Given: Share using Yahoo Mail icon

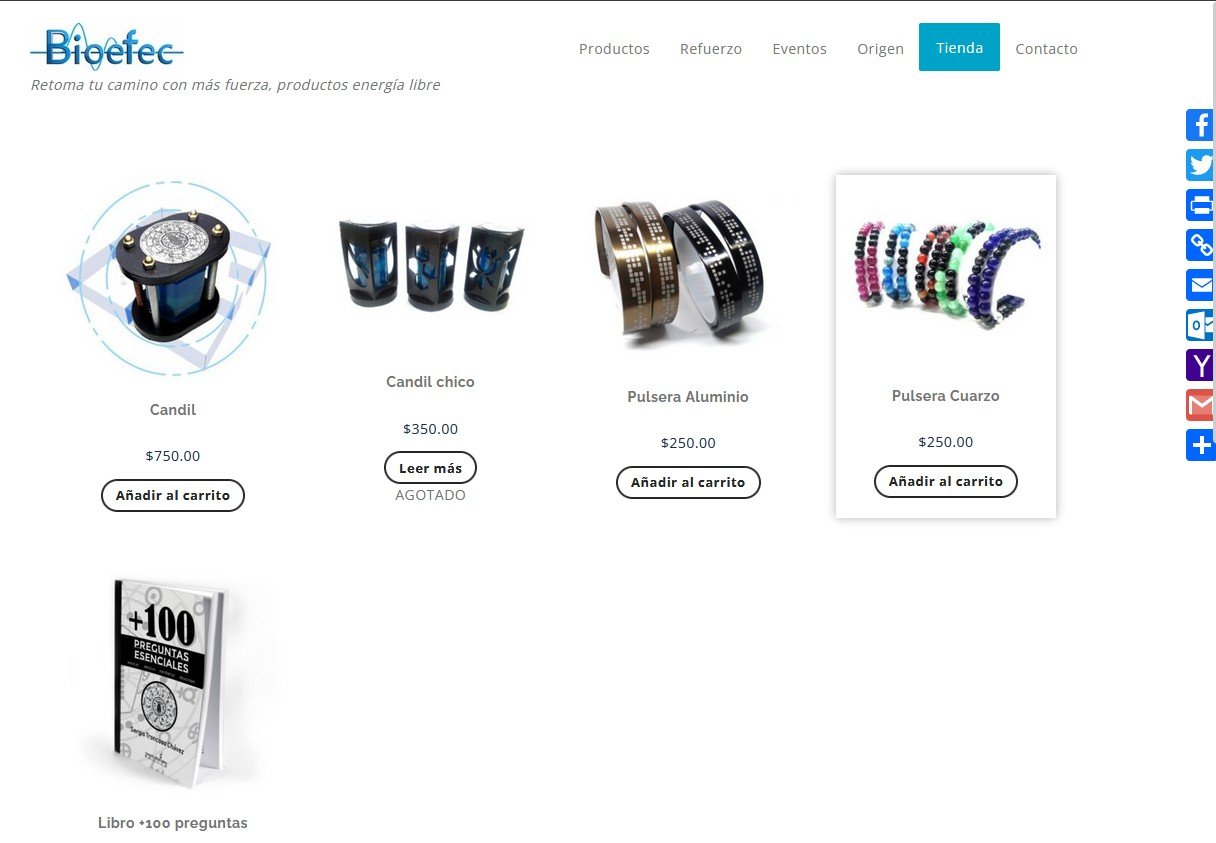Looking at the screenshot, I should (x=1201, y=365).
